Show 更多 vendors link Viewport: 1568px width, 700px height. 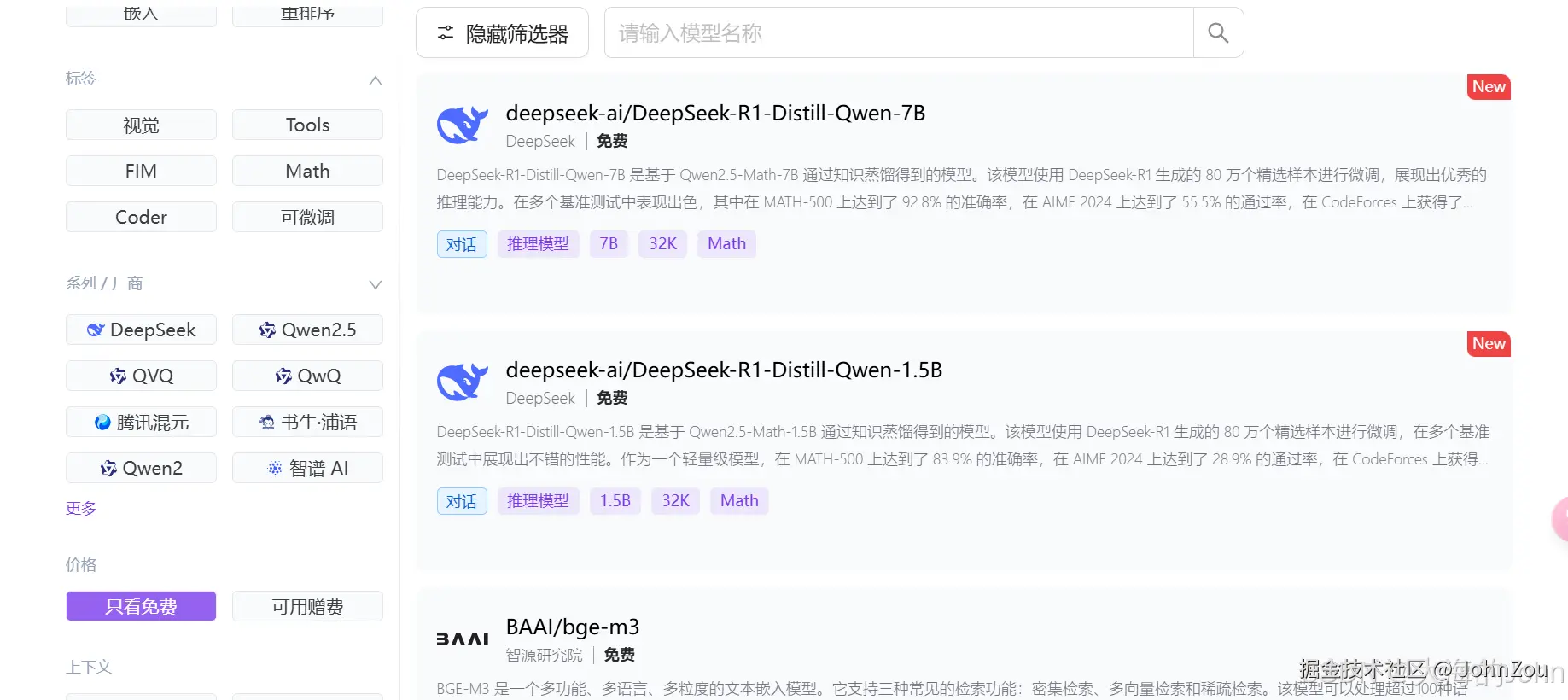tap(81, 508)
